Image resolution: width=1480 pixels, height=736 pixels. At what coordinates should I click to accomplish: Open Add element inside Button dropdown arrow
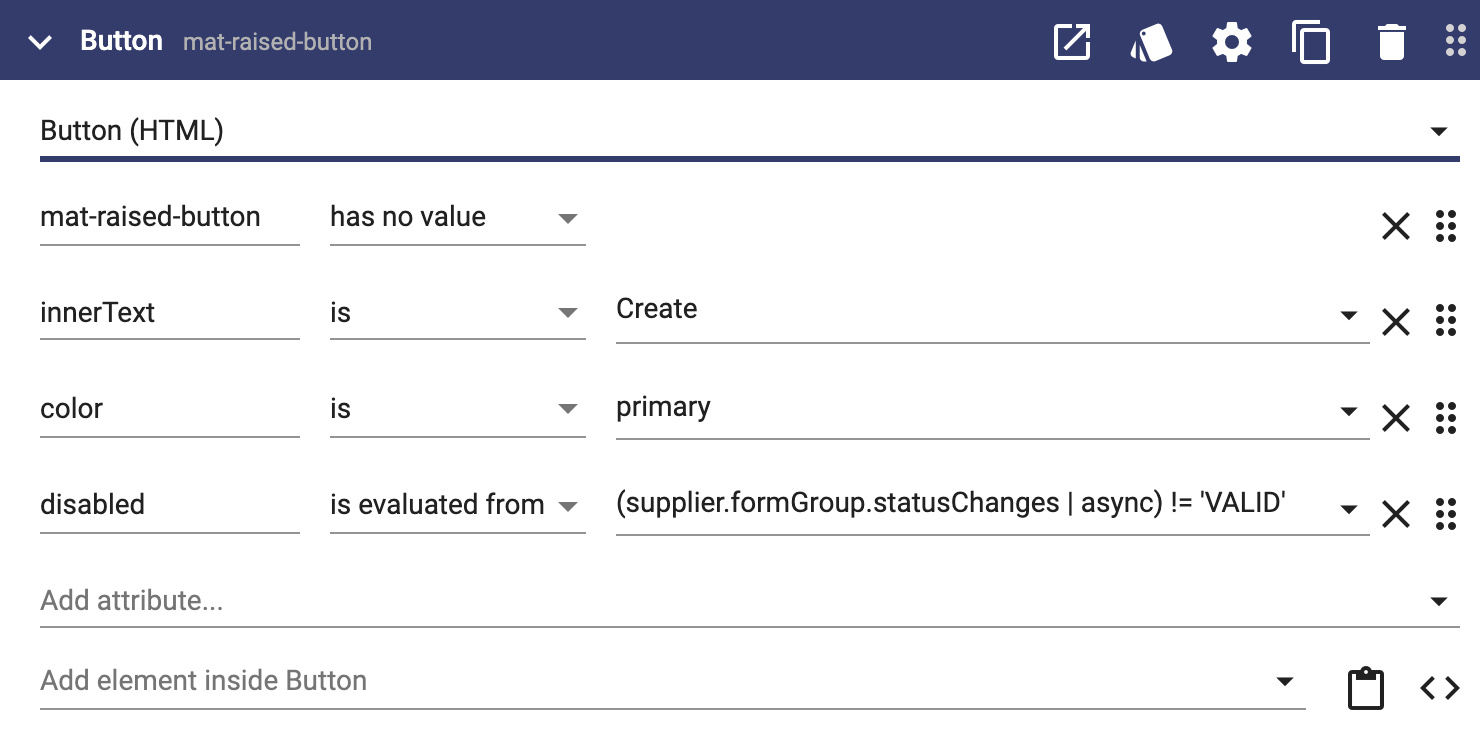coord(1285,682)
